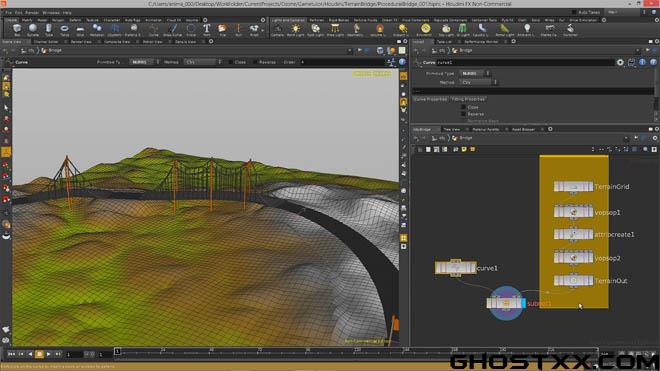Image resolution: width=660 pixels, height=371 pixels.
Task: Select the L-System shelf tool
Action: [114, 29]
